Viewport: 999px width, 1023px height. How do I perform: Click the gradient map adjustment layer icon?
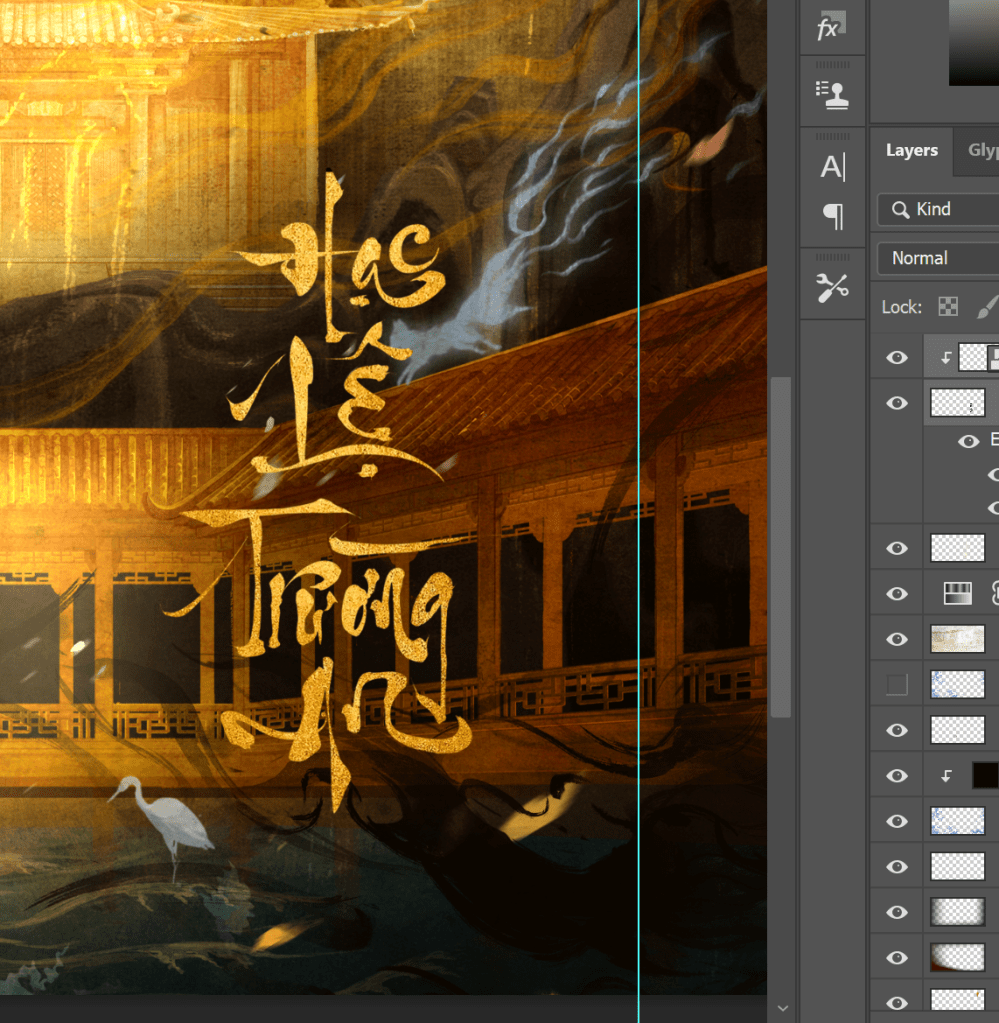(957, 594)
